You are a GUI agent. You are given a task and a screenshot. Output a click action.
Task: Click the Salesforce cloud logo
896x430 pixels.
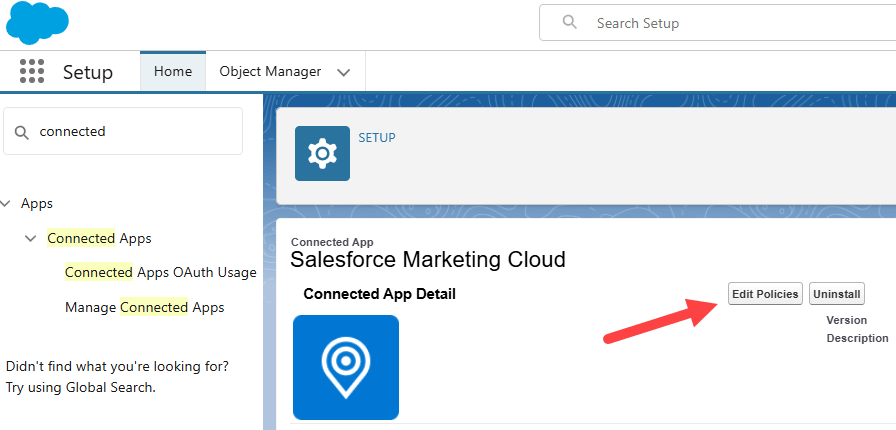(x=37, y=23)
